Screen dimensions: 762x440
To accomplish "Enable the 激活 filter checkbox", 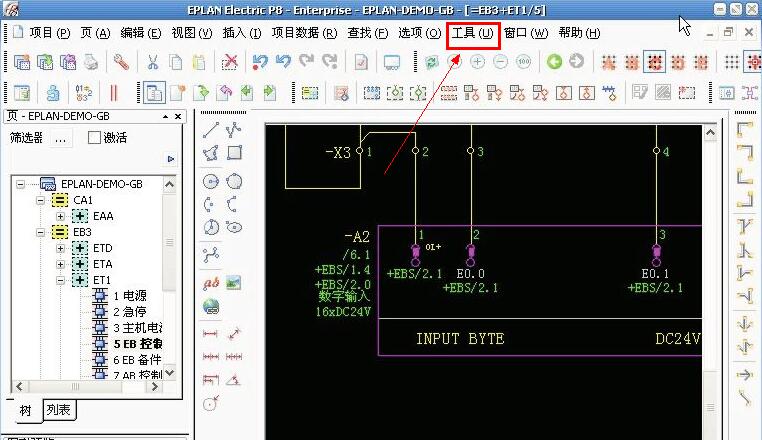I will 94,138.
